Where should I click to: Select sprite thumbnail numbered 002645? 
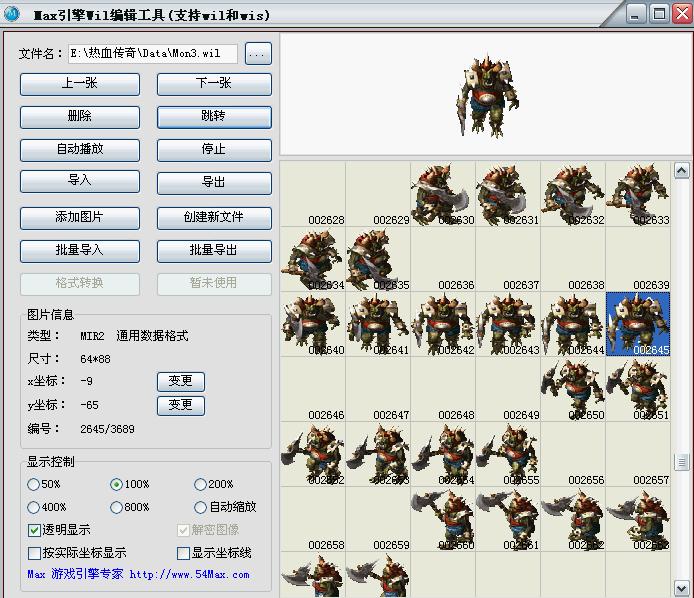638,324
